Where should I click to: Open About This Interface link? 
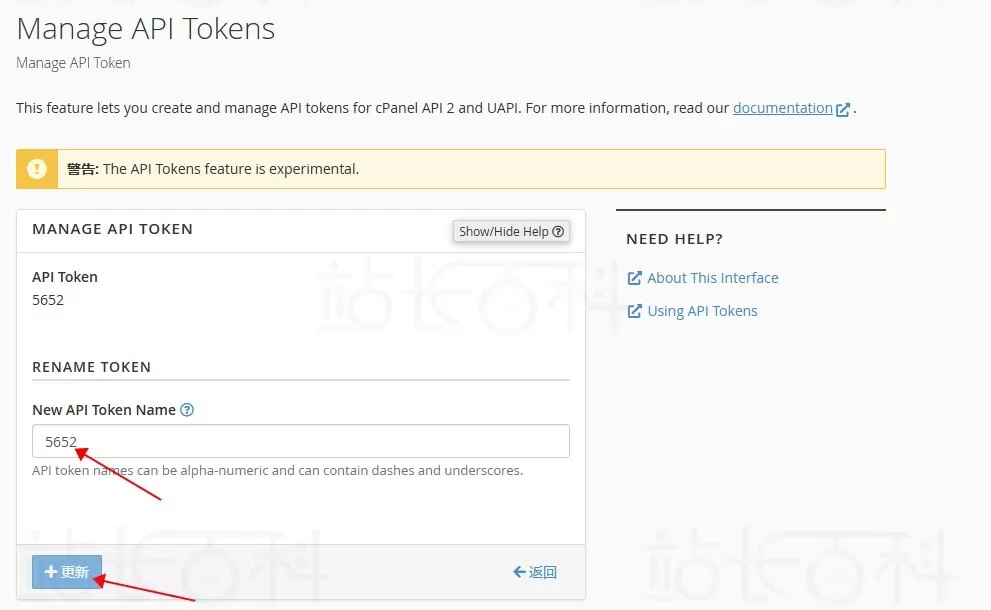pos(712,278)
